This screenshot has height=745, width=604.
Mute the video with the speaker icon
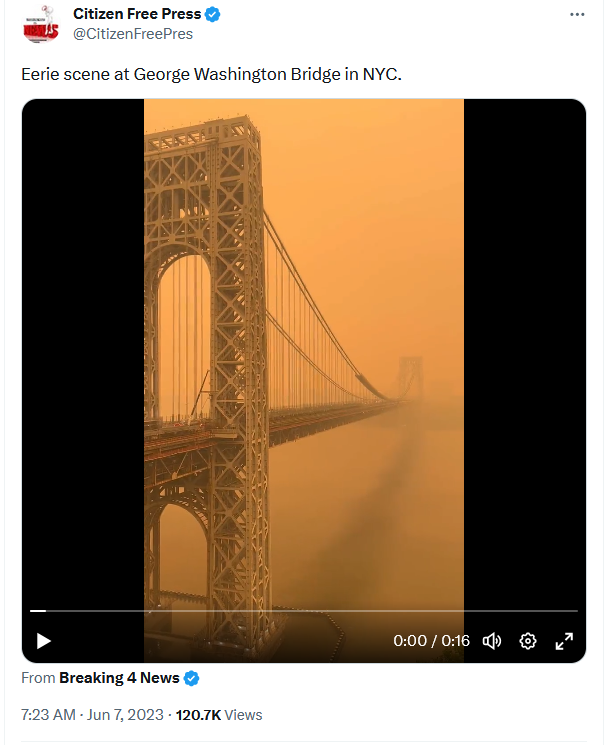(492, 641)
